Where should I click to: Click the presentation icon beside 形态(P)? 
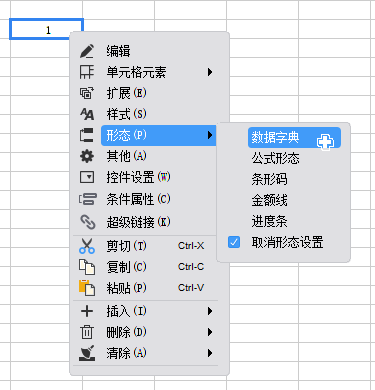(x=87, y=135)
